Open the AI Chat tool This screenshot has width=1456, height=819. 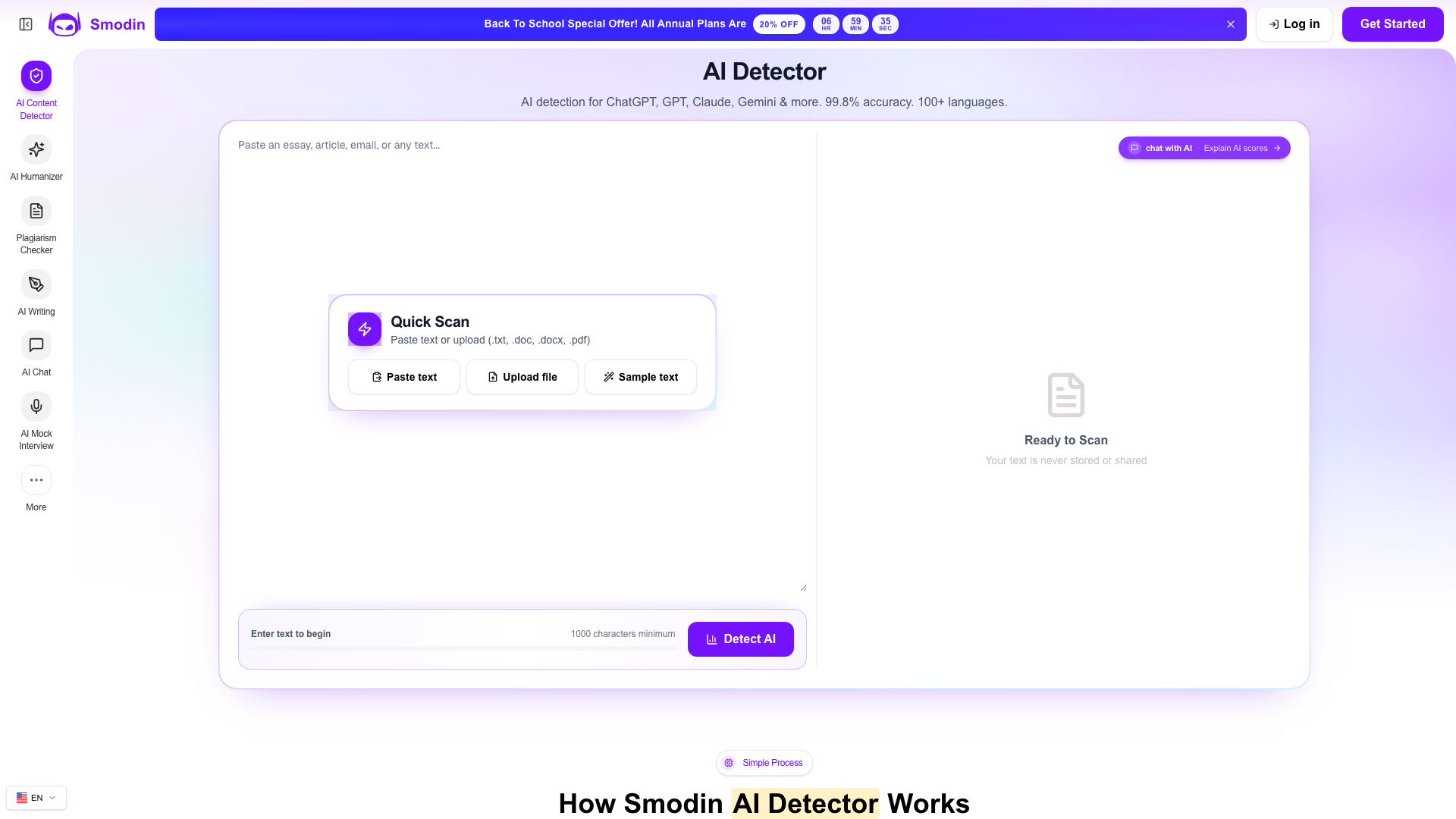[x=36, y=354]
